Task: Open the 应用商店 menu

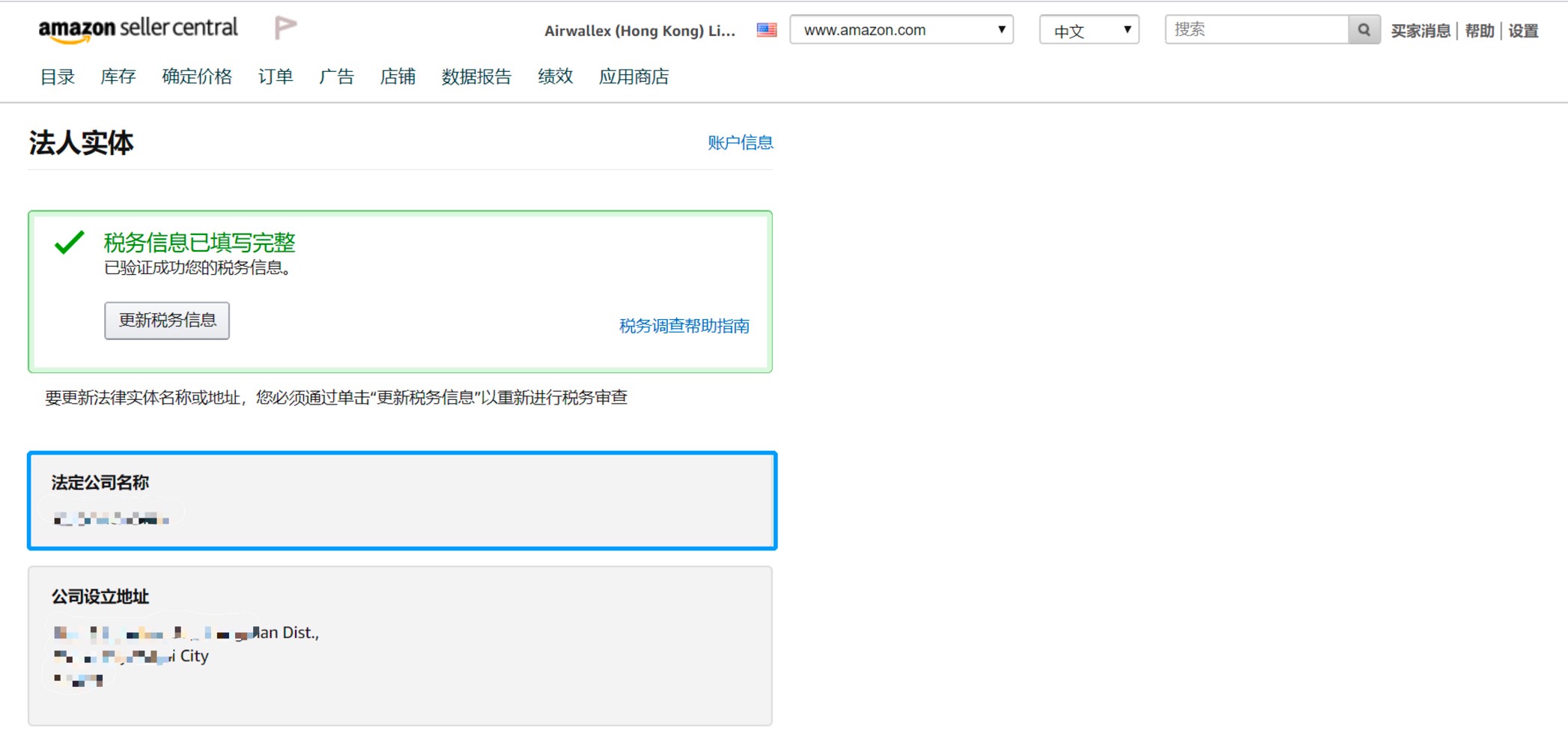Action: point(633,77)
